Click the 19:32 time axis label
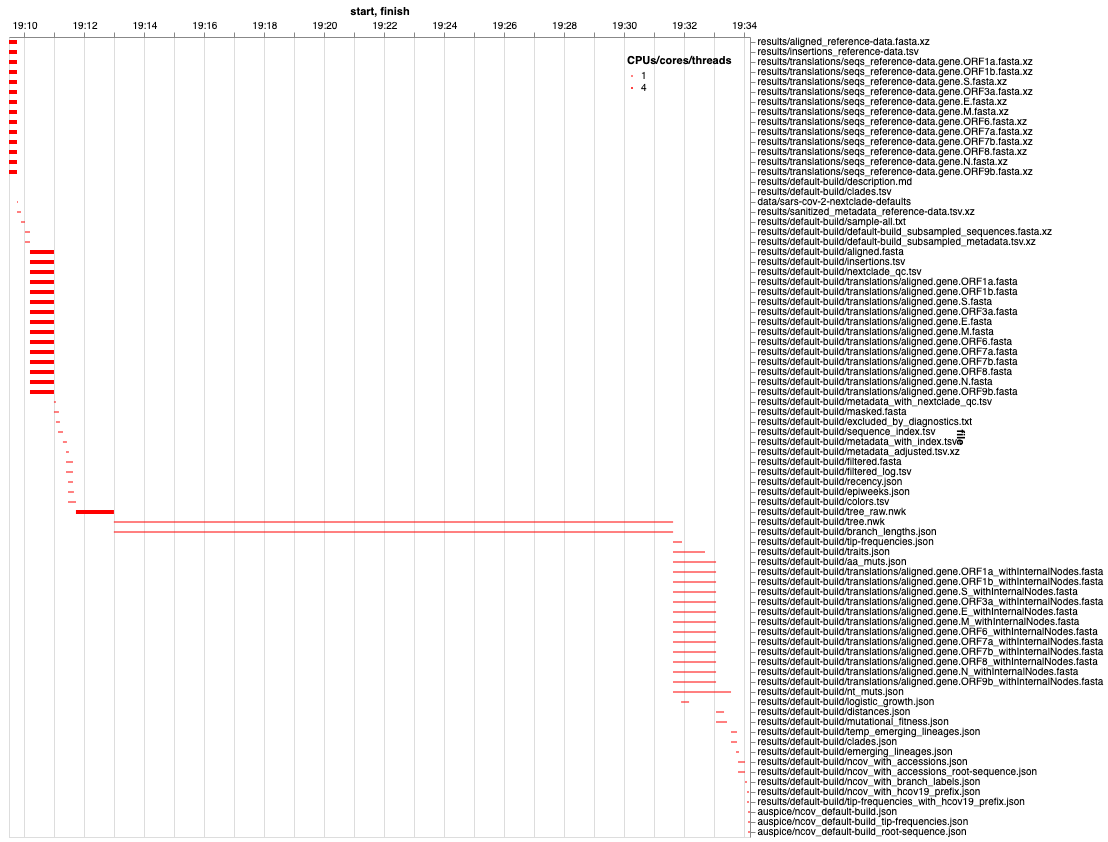1108x842 pixels. pos(685,25)
